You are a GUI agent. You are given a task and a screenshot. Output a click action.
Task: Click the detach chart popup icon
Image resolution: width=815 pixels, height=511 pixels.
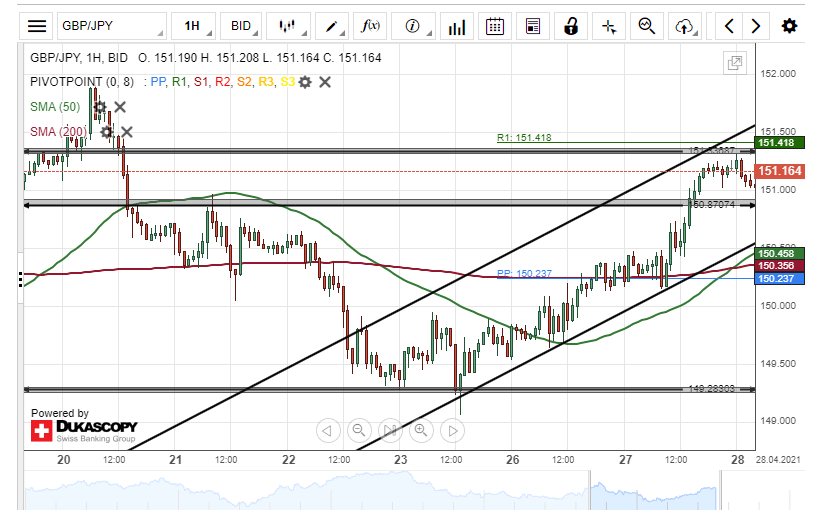[735, 63]
